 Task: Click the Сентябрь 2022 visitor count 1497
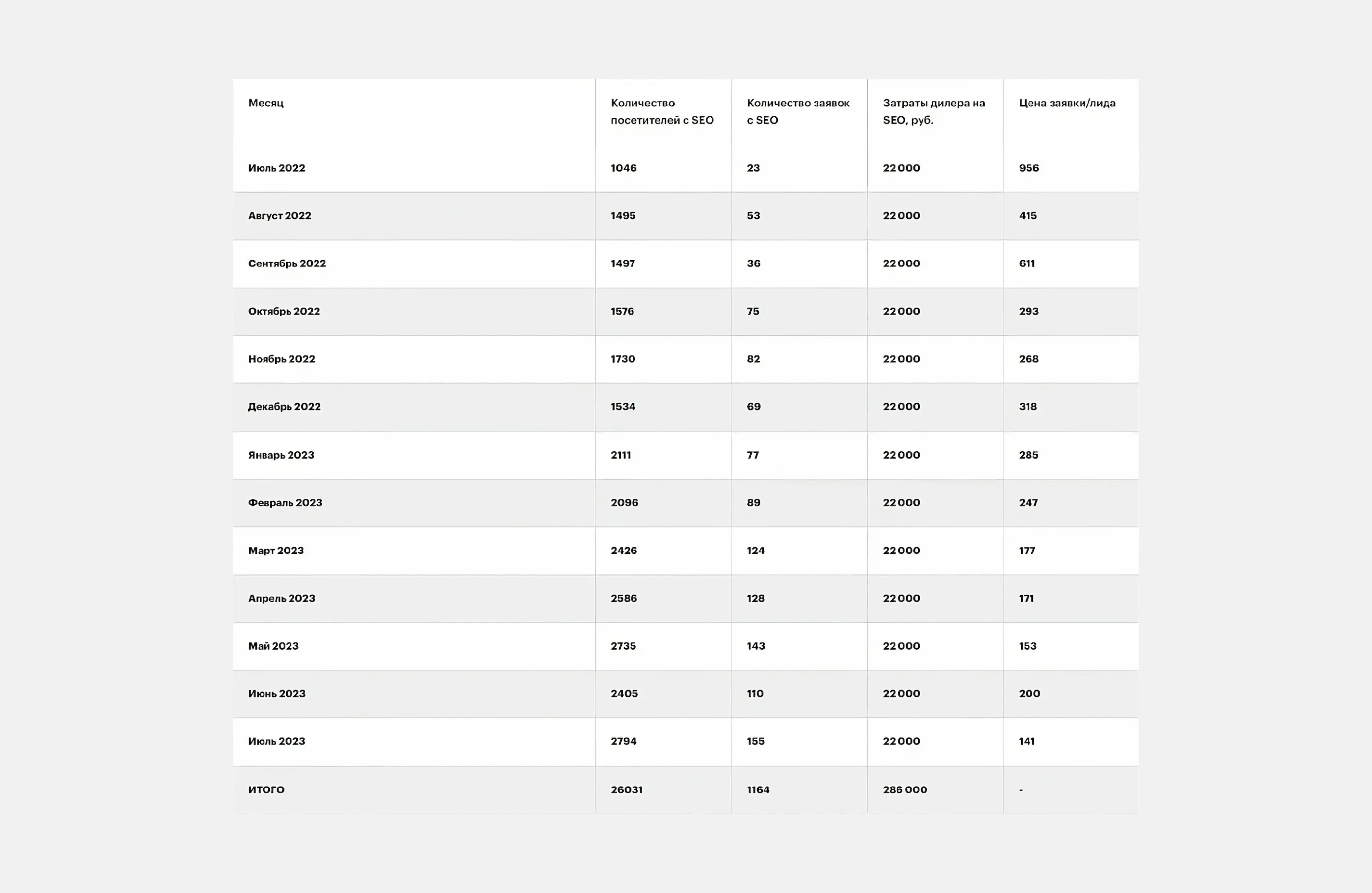[623, 263]
